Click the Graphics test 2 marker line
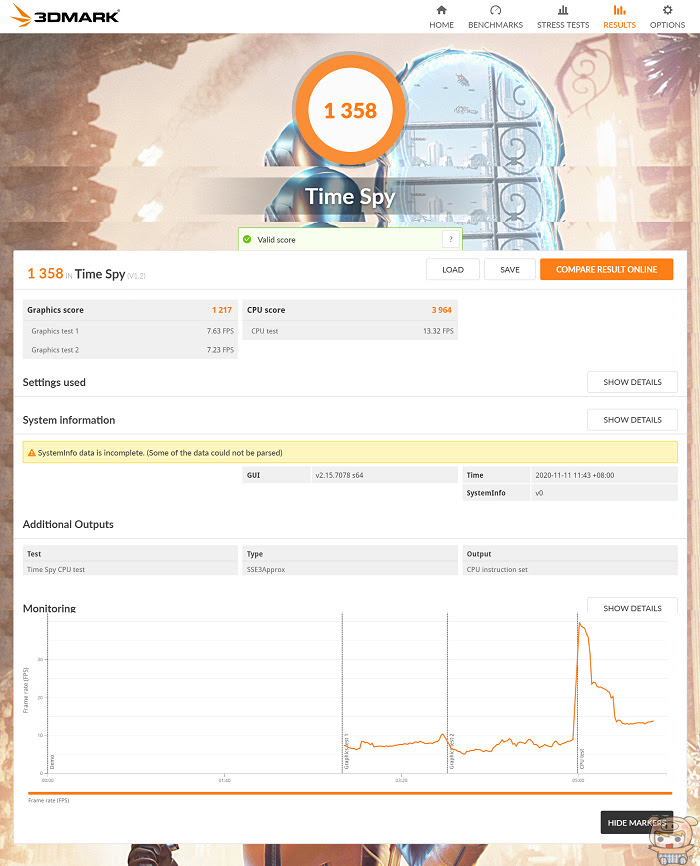The image size is (700, 866). [448, 692]
